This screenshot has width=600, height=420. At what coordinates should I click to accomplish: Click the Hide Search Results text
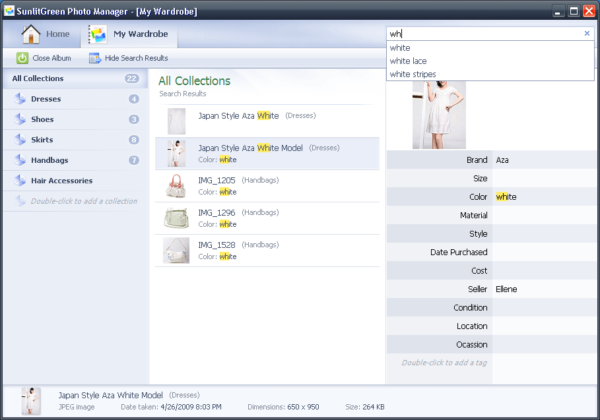pos(136,58)
